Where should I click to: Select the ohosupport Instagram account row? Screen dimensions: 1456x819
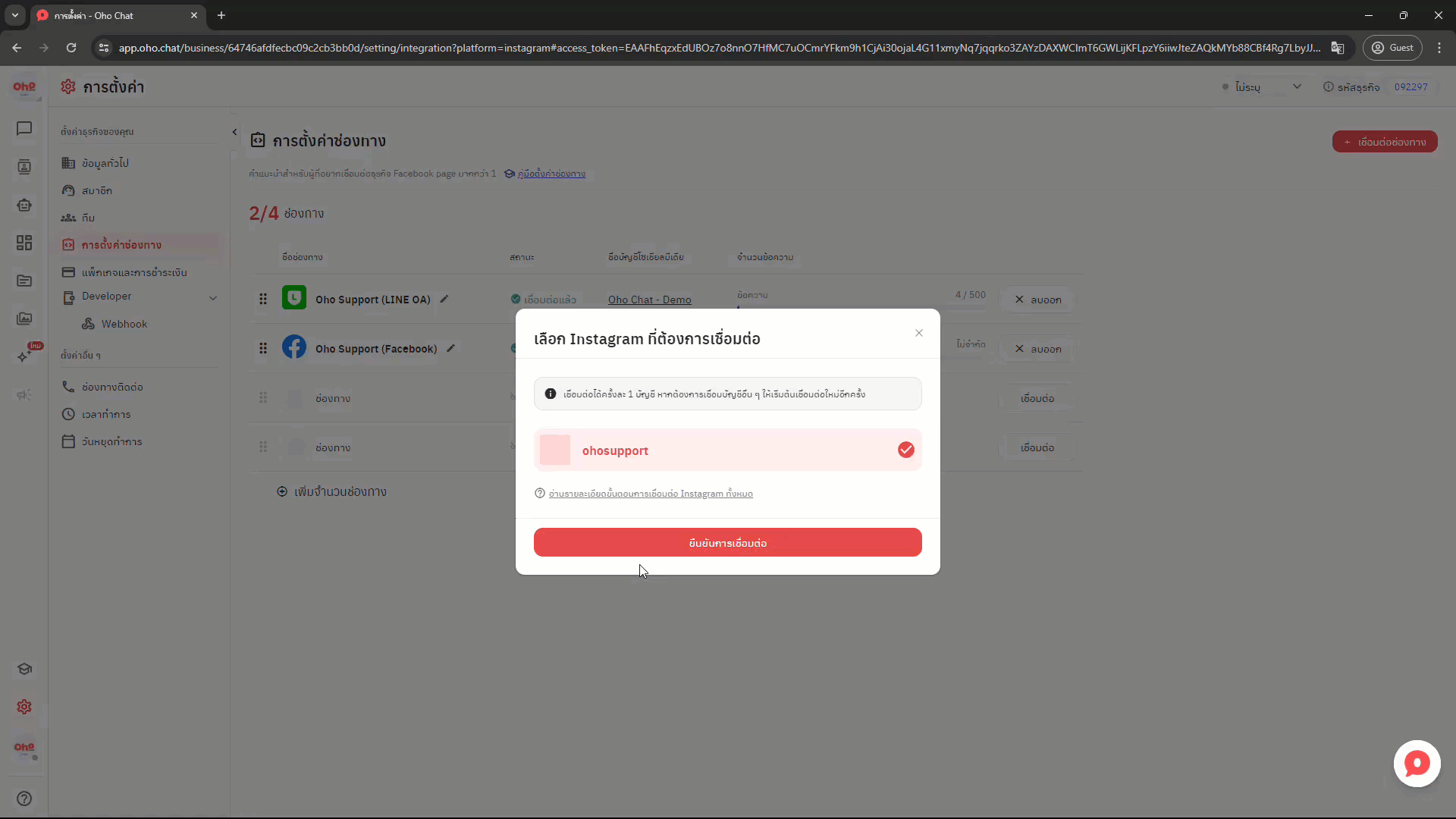tap(728, 450)
